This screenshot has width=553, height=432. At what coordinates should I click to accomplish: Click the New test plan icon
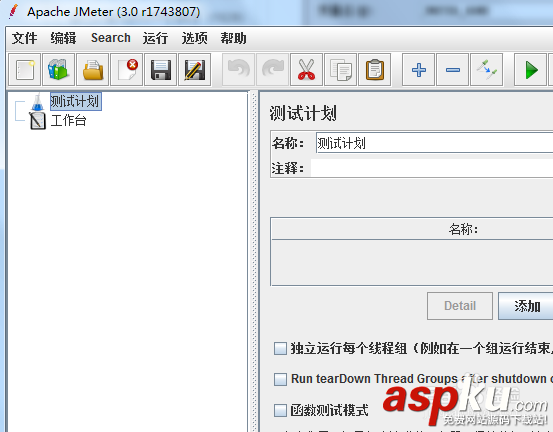[25, 70]
